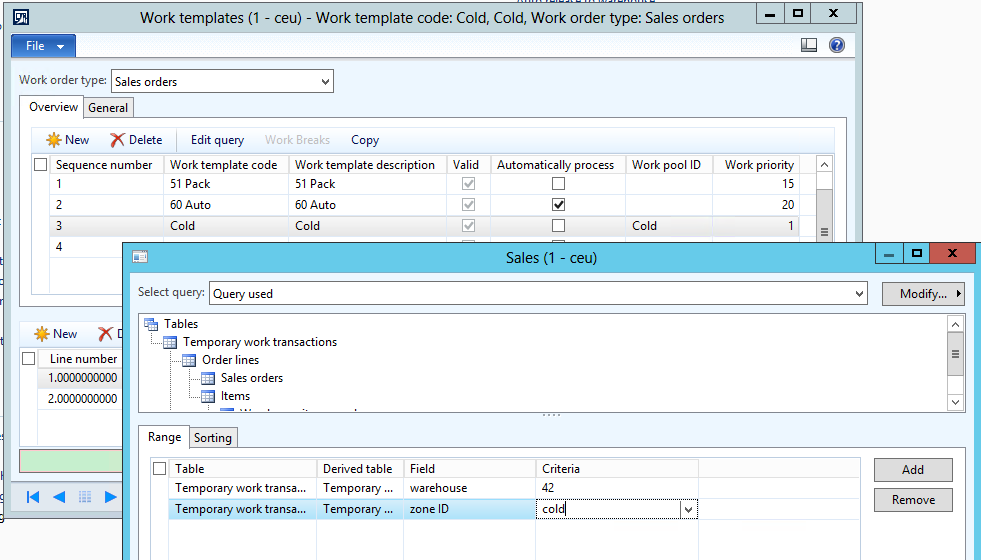Open the zone ID criteria dropdown arrow
Viewport: 981px width, 560px height.
pos(688,510)
